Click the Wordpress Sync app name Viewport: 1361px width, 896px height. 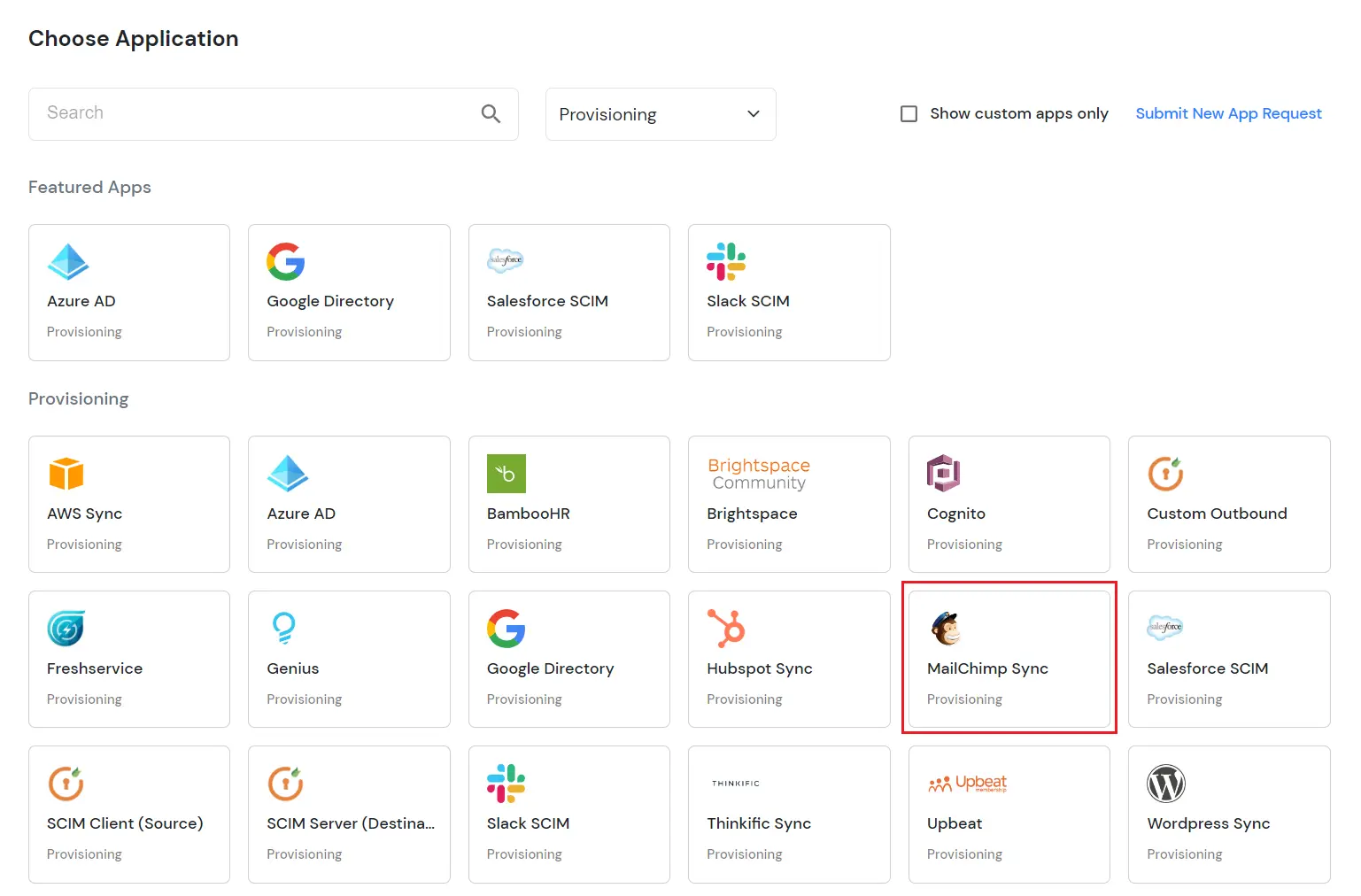click(1209, 823)
